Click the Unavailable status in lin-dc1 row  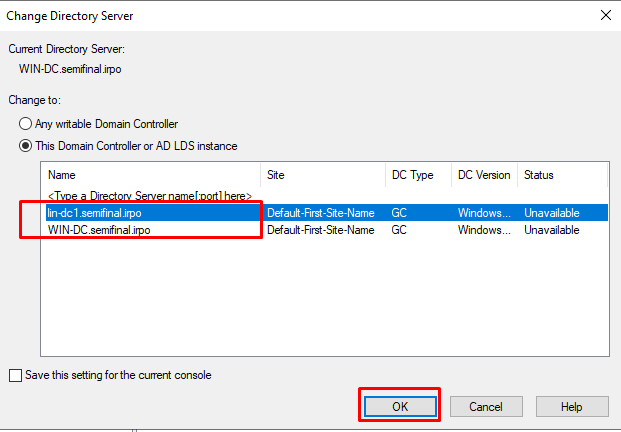pyautogui.click(x=551, y=213)
